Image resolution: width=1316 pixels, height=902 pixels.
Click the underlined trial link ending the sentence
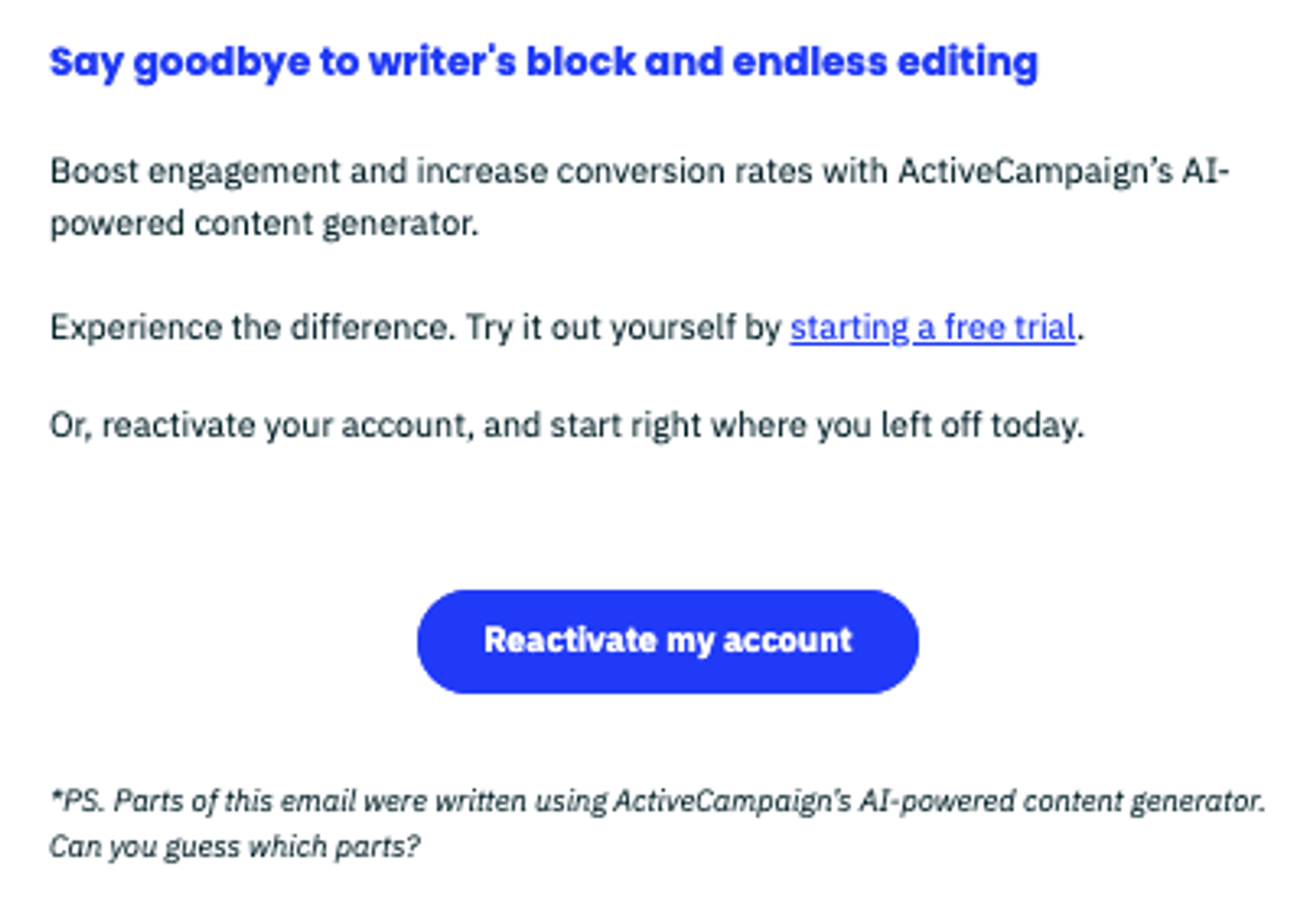[932, 328]
